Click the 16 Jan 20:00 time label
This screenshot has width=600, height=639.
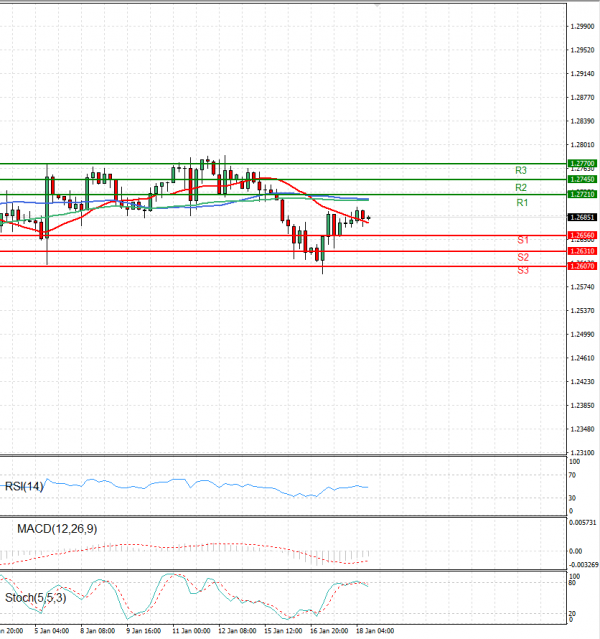329,631
